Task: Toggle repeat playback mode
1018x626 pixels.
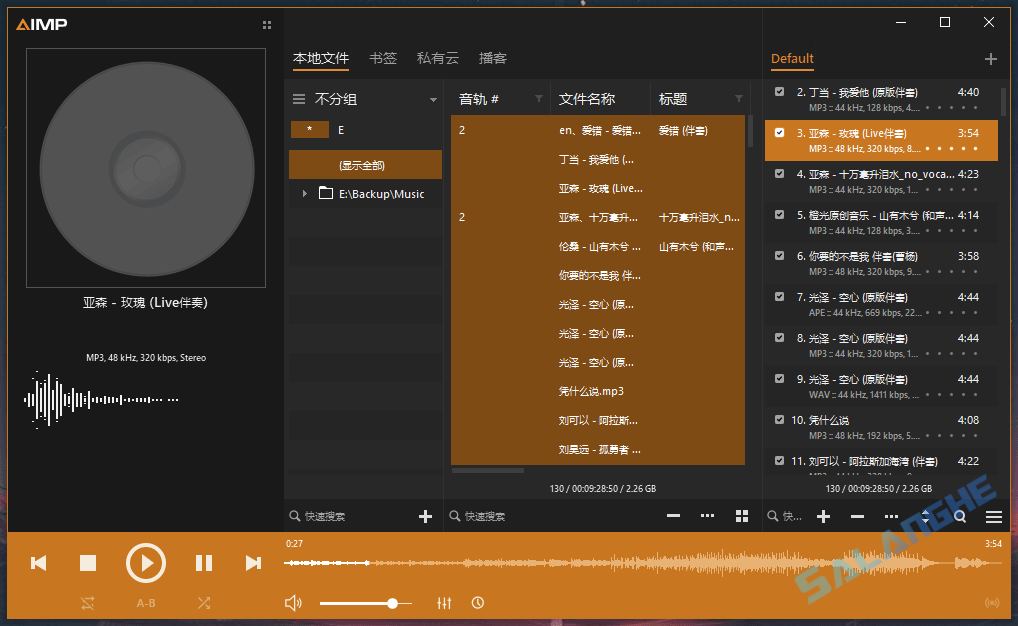Action: pos(87,603)
